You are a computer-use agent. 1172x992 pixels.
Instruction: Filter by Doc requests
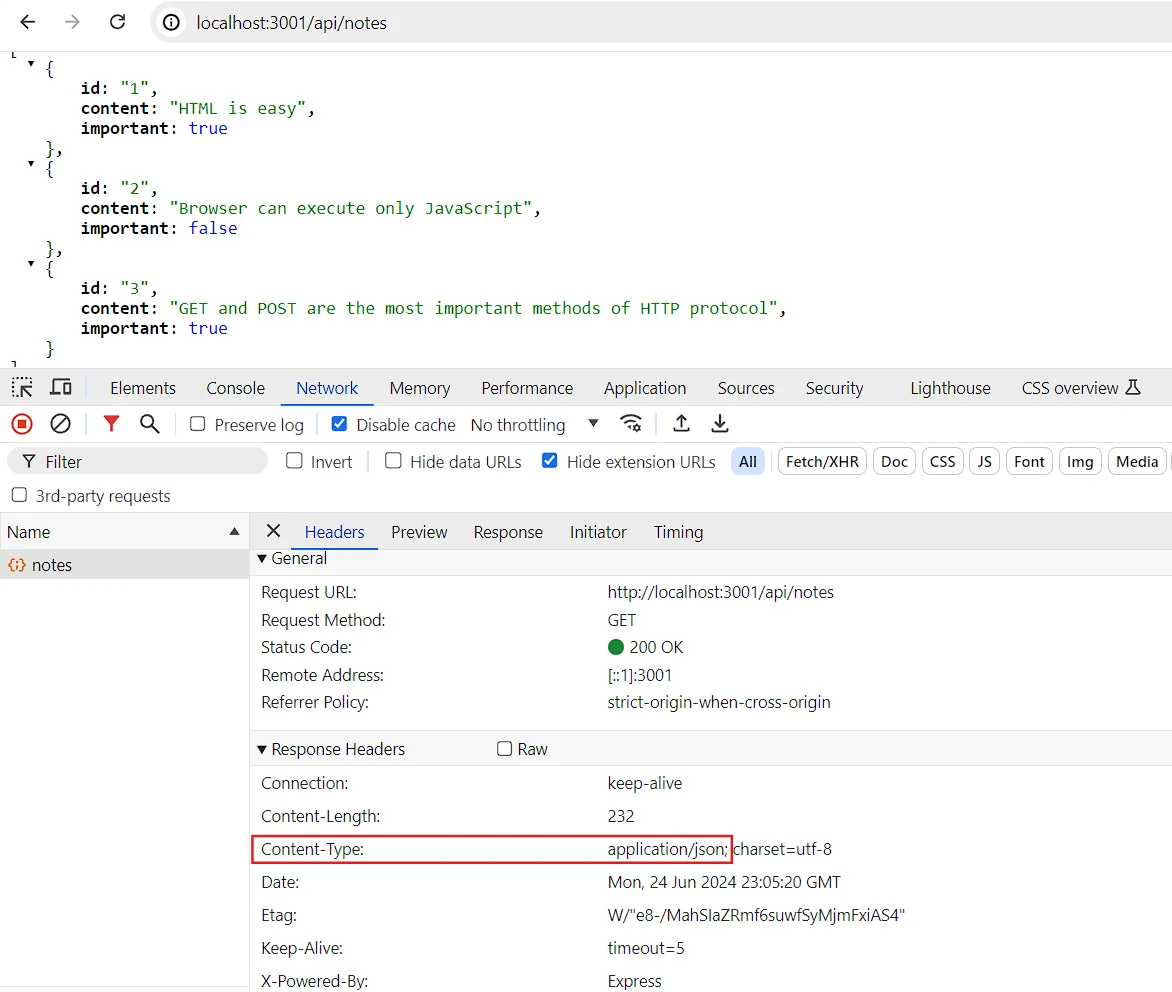pos(894,461)
